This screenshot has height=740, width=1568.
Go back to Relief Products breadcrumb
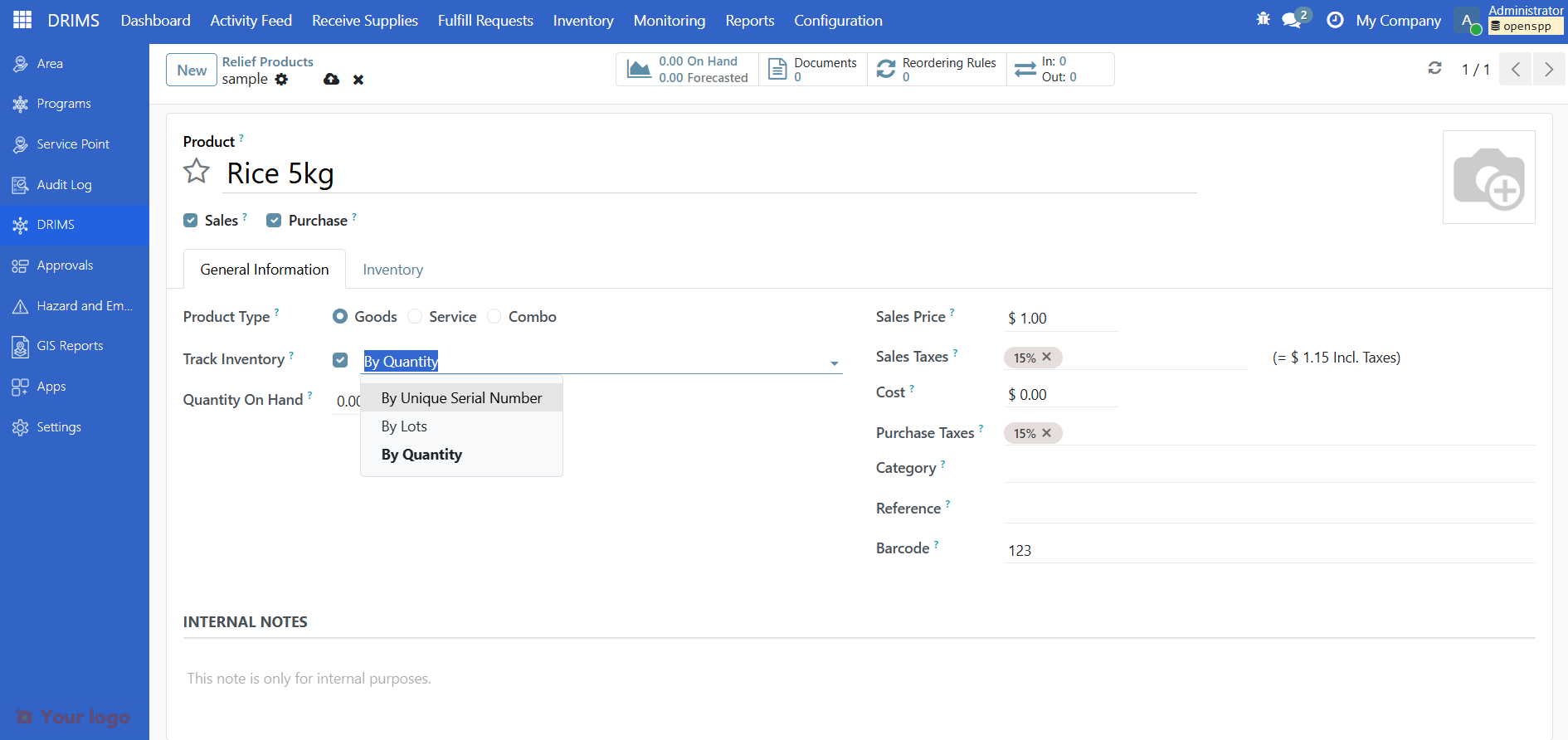tap(267, 62)
